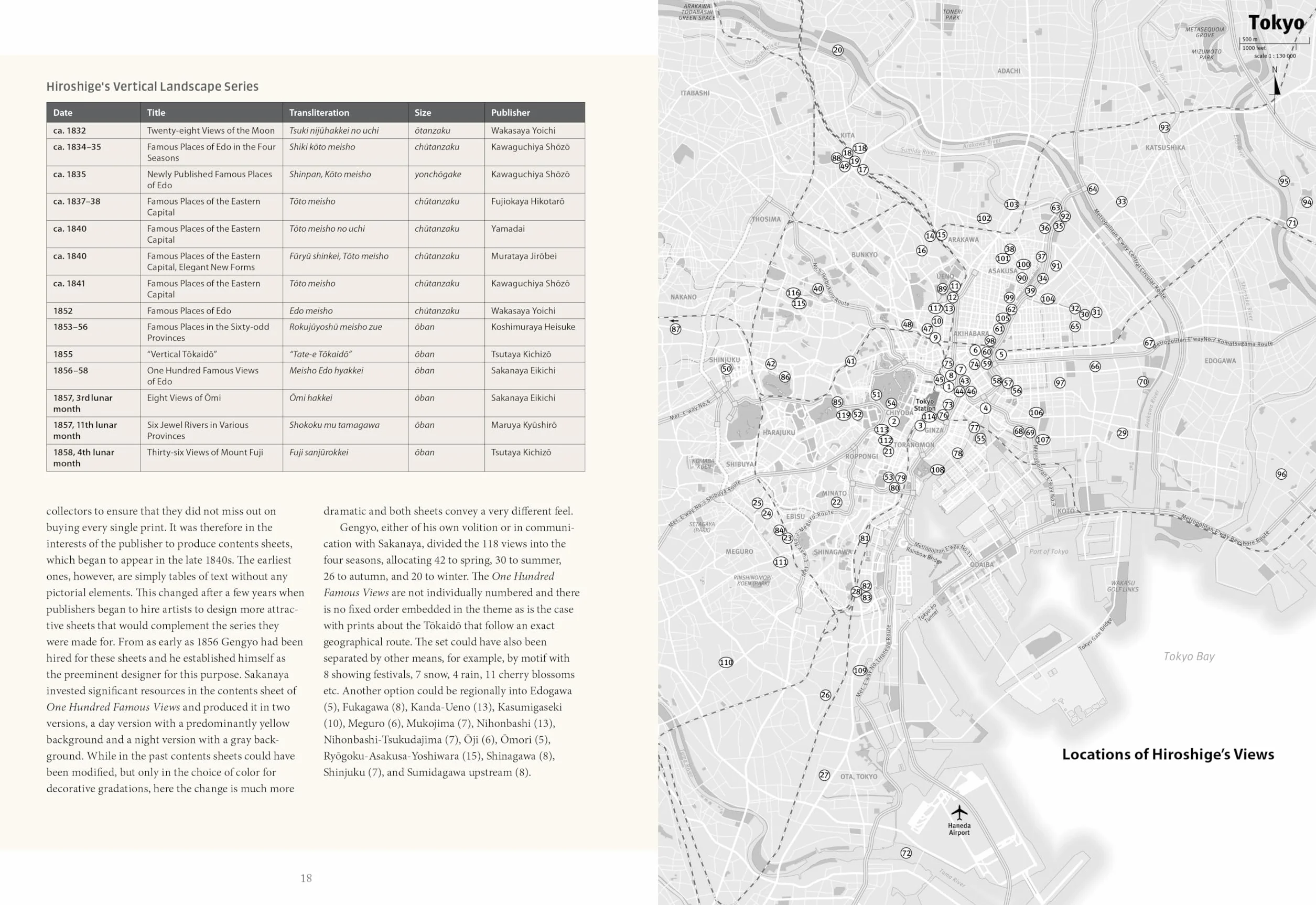
Task: Click the Transliteration column header
Action: point(346,112)
